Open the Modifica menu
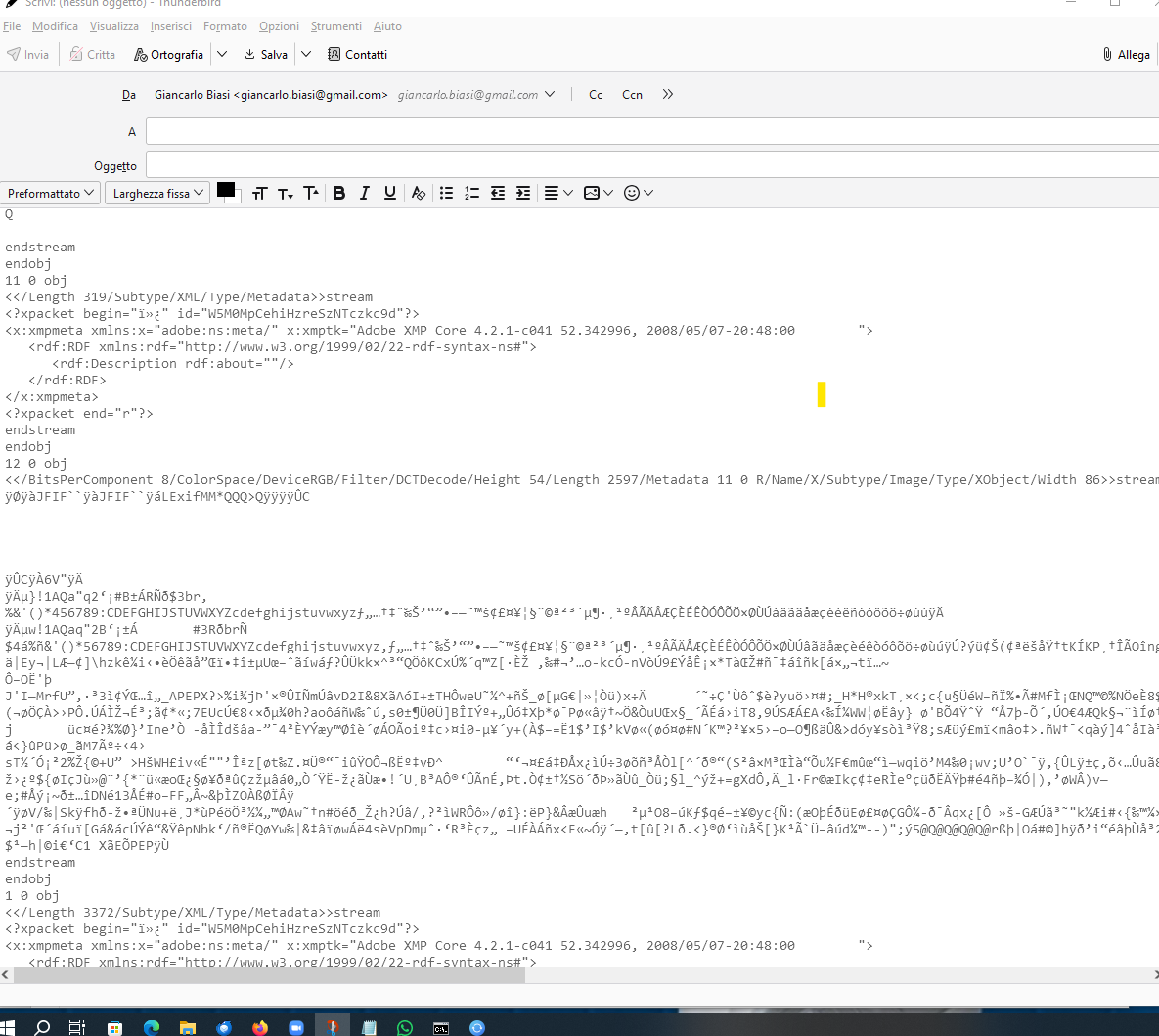The height and width of the screenshot is (1036, 1159). coord(56,26)
